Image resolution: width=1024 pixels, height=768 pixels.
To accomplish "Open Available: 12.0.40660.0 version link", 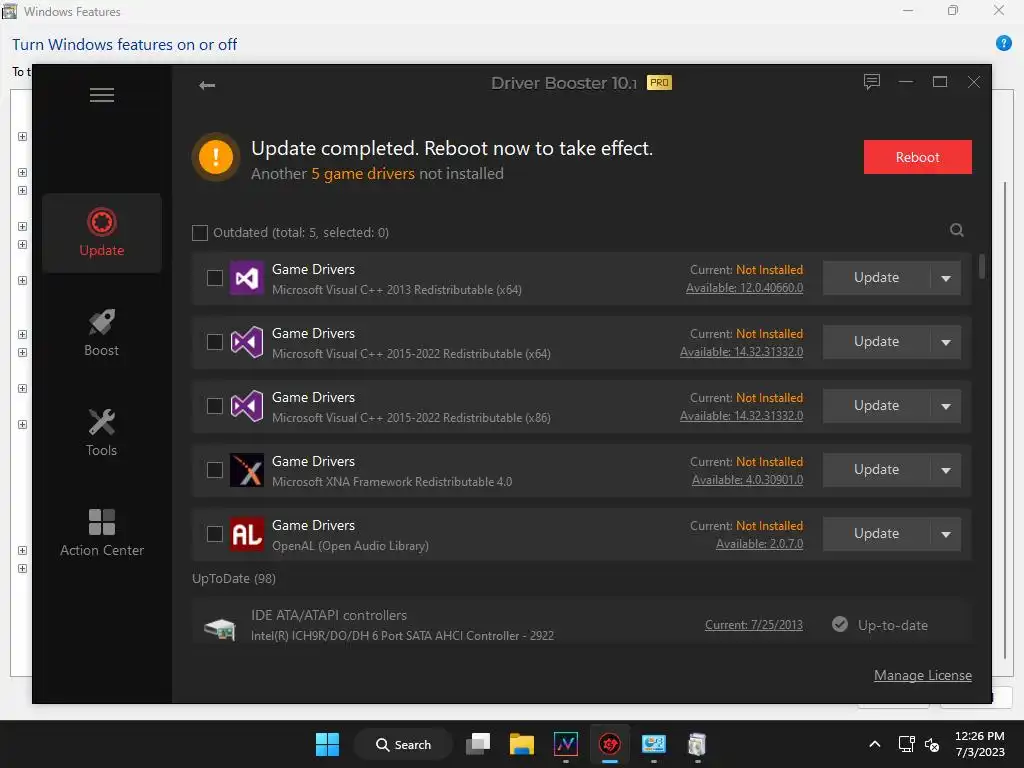I will [744, 288].
